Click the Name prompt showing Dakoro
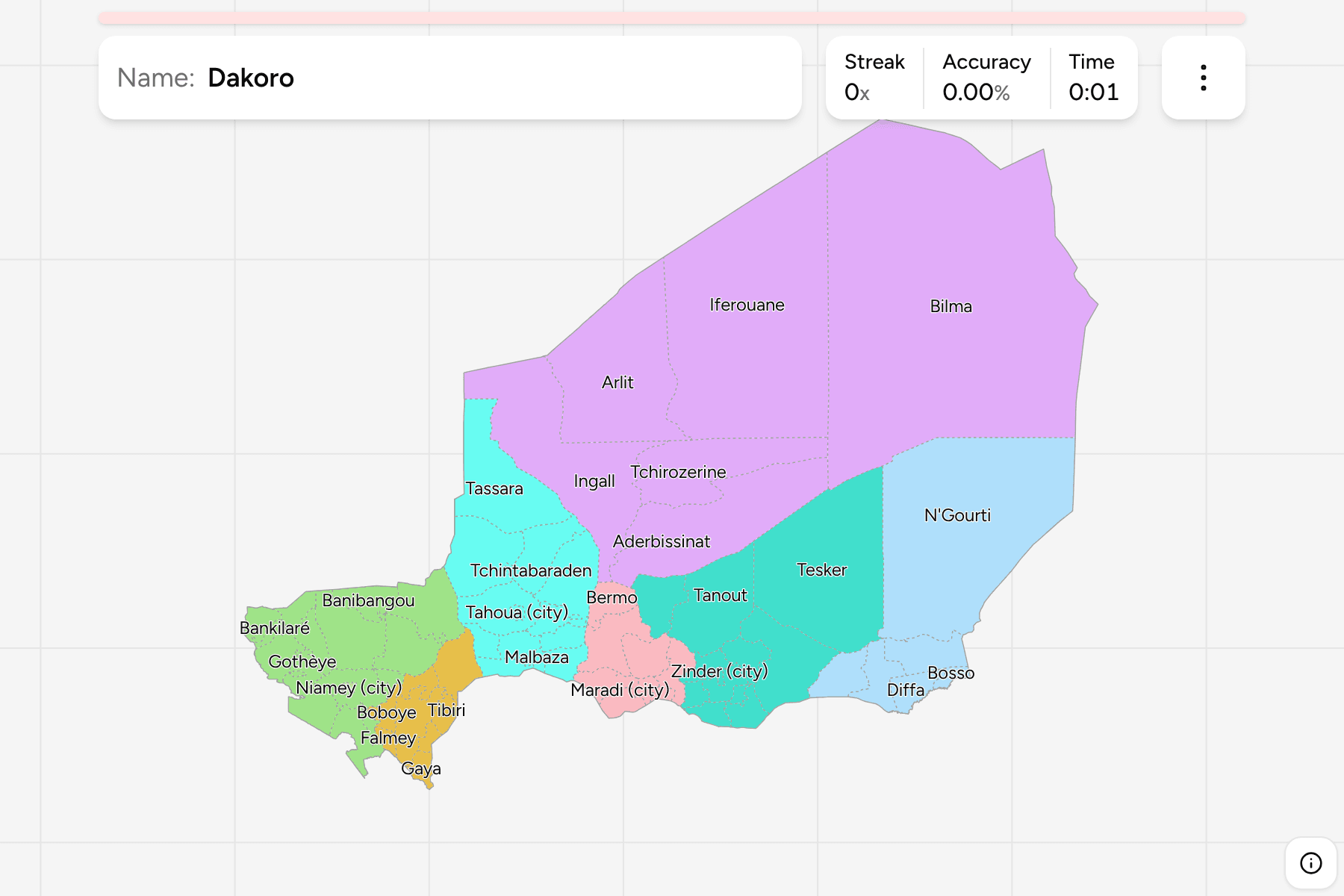The image size is (1344, 896). (x=449, y=78)
